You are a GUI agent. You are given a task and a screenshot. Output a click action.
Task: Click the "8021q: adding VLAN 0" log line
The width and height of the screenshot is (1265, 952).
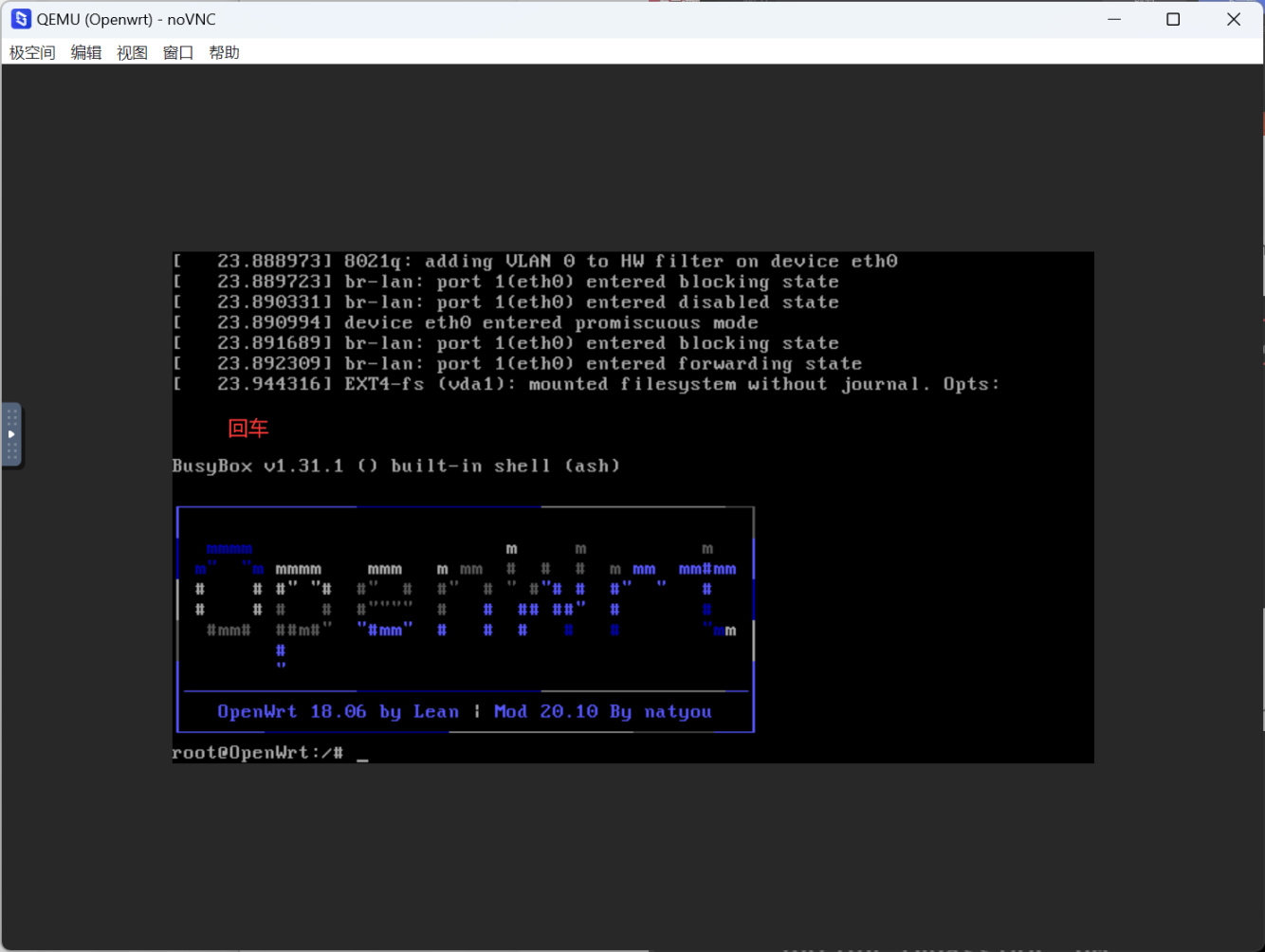click(x=535, y=262)
